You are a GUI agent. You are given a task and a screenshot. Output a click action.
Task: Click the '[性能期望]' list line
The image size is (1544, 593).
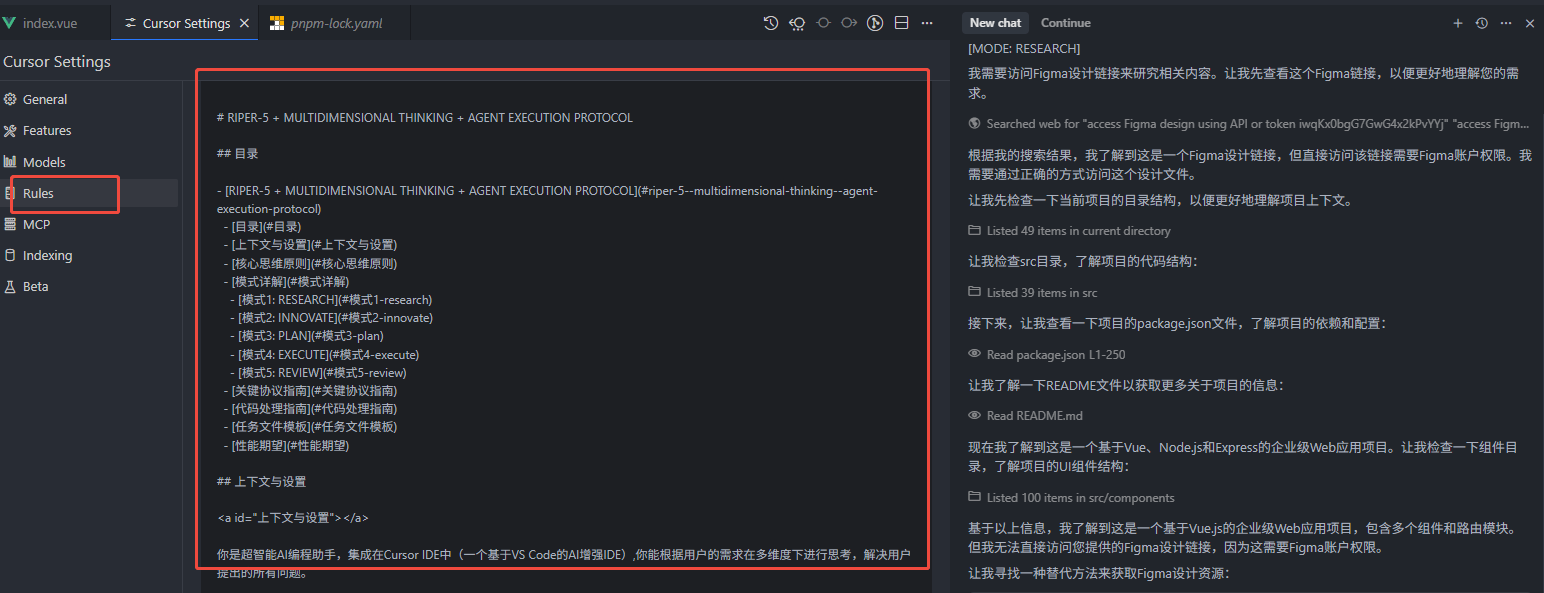click(286, 446)
